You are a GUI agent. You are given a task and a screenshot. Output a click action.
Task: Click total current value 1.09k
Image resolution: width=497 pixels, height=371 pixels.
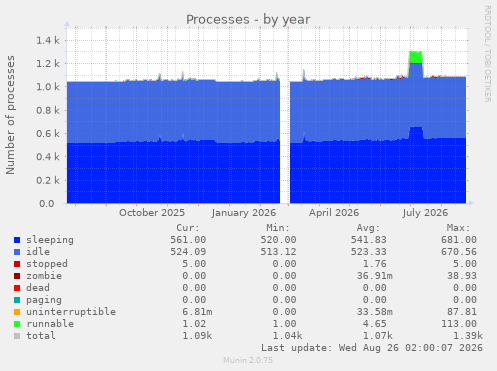(197, 336)
